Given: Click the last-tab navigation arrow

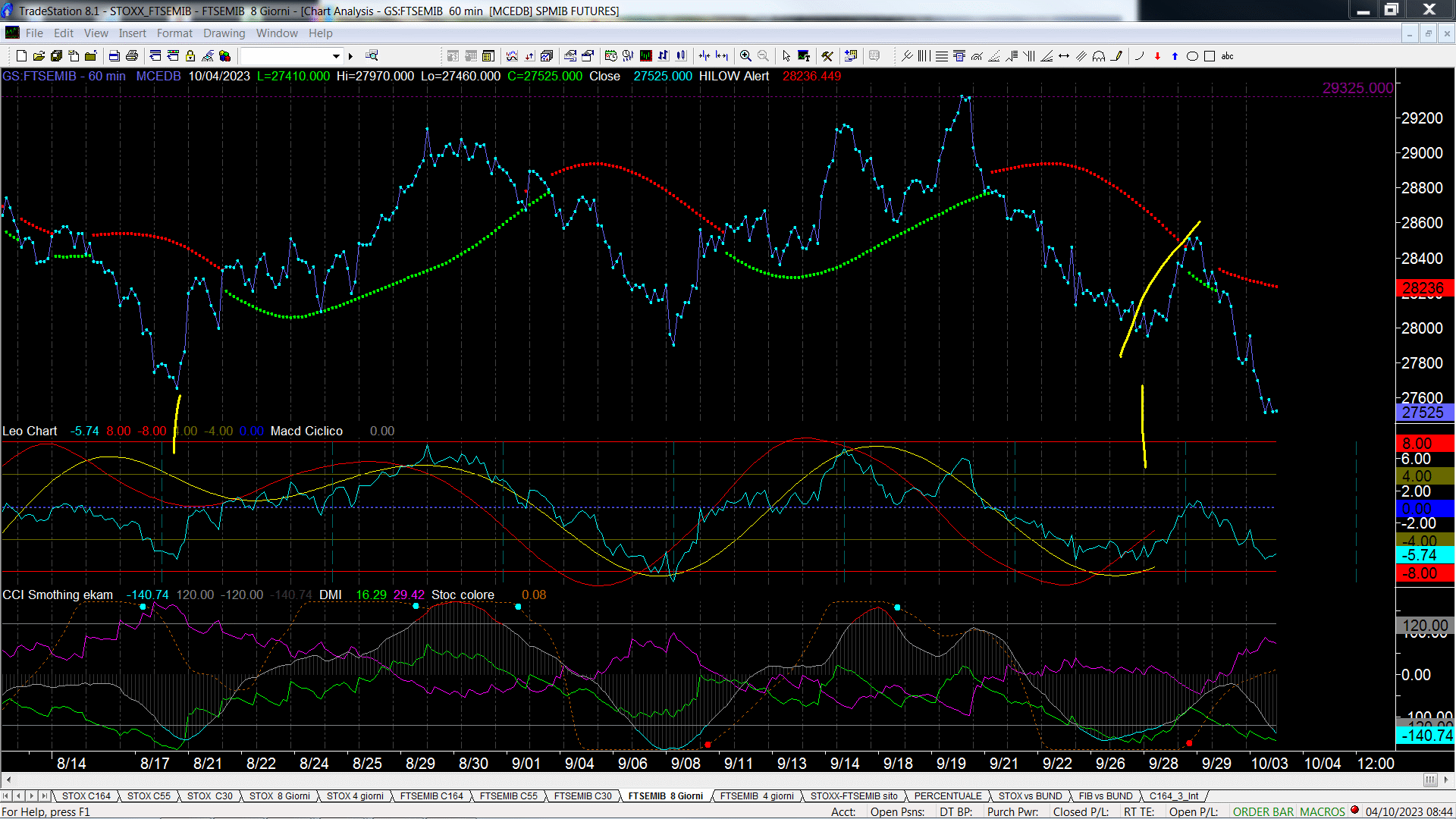Looking at the screenshot, I should pyautogui.click(x=44, y=796).
